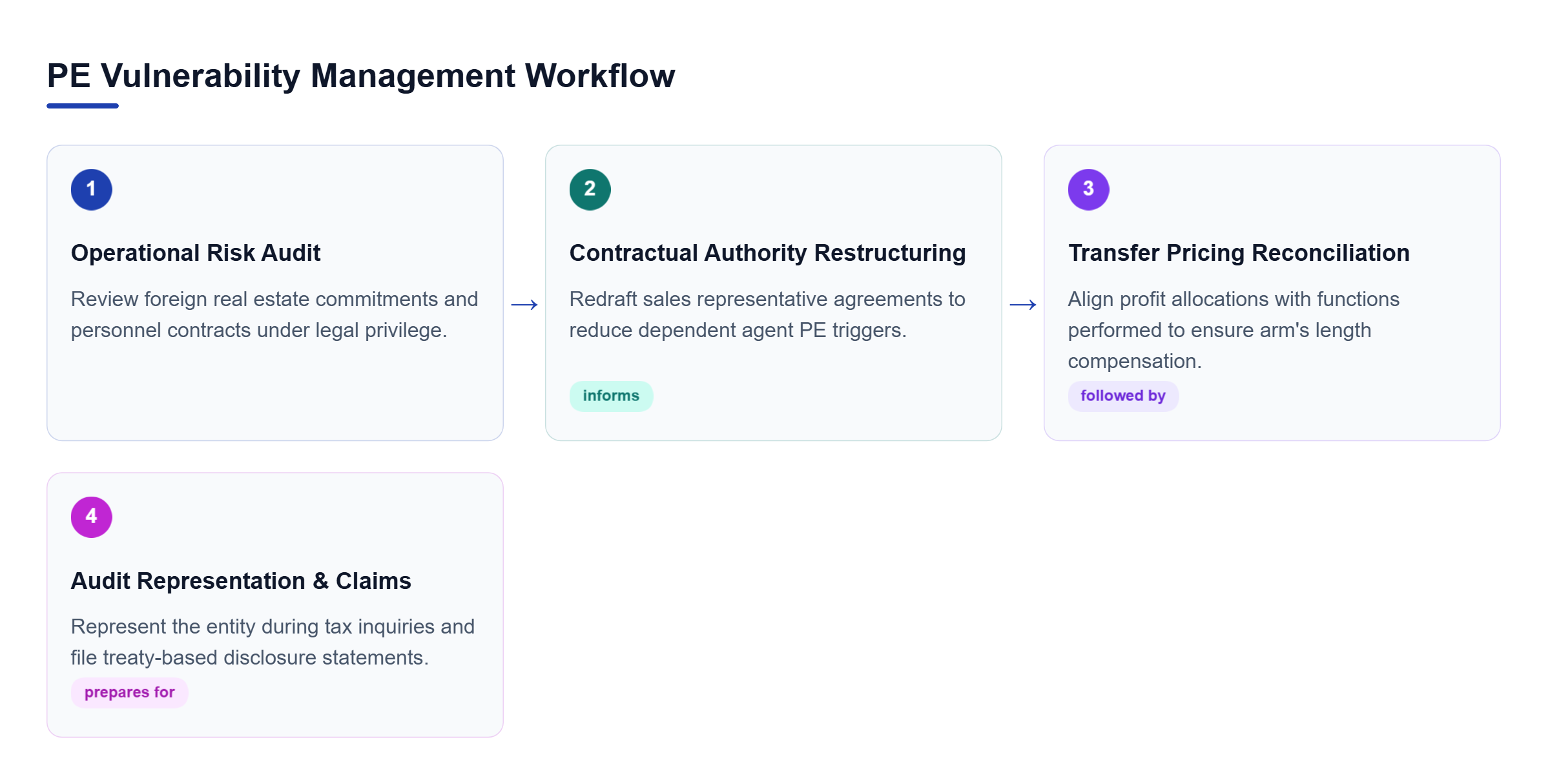This screenshot has height=784, width=1550.
Task: Click text 'Redraft sales representative agreements to'
Action: [x=767, y=299]
